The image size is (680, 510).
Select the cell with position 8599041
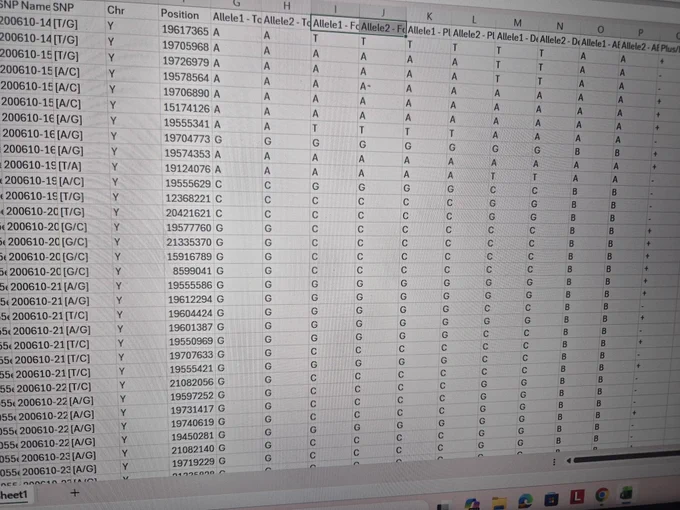coord(190,271)
